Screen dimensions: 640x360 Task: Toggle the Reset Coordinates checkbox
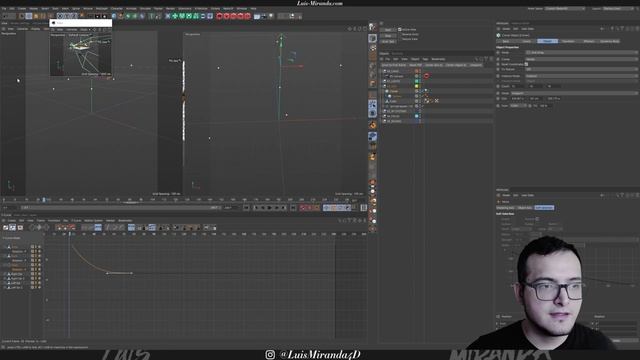click(526, 64)
